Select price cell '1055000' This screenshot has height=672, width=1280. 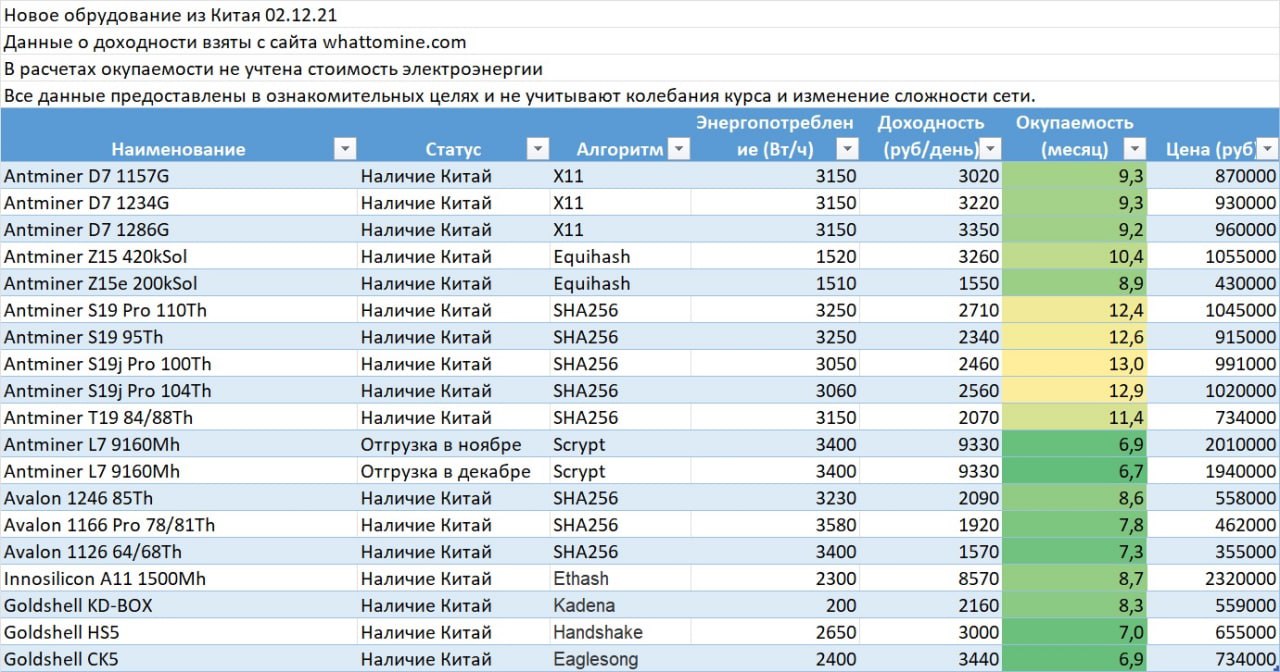point(1214,257)
